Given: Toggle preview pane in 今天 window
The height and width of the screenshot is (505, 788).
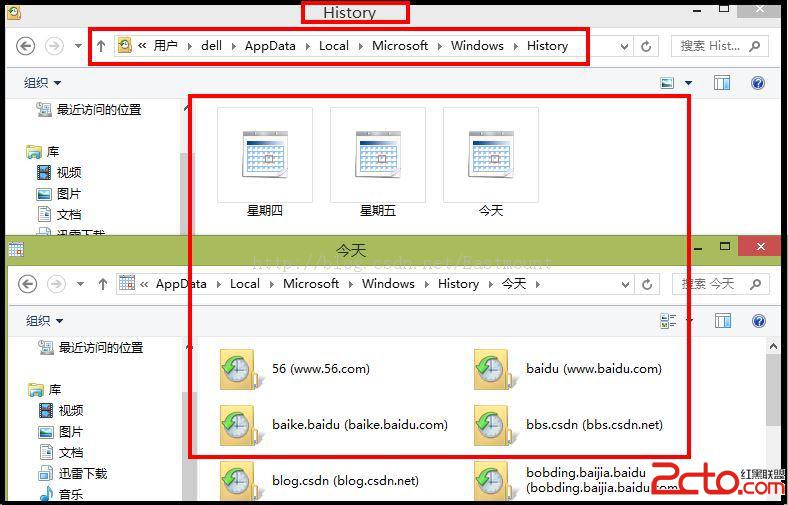Looking at the screenshot, I should tap(723, 321).
